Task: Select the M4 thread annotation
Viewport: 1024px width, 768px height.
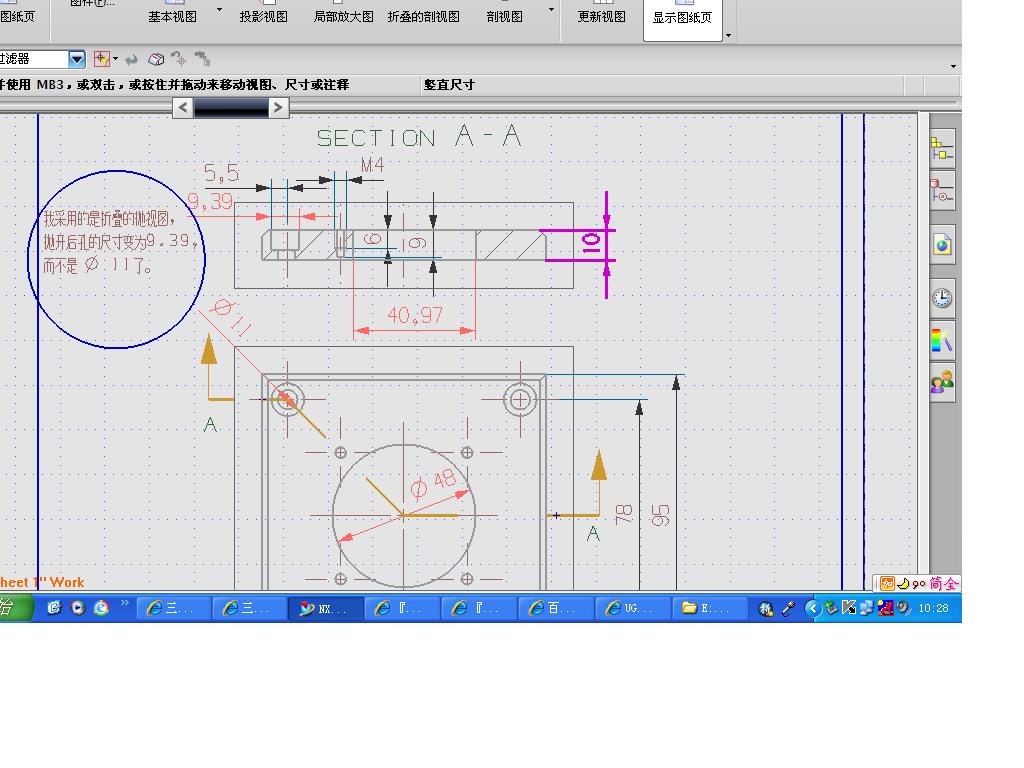Action: tap(372, 165)
